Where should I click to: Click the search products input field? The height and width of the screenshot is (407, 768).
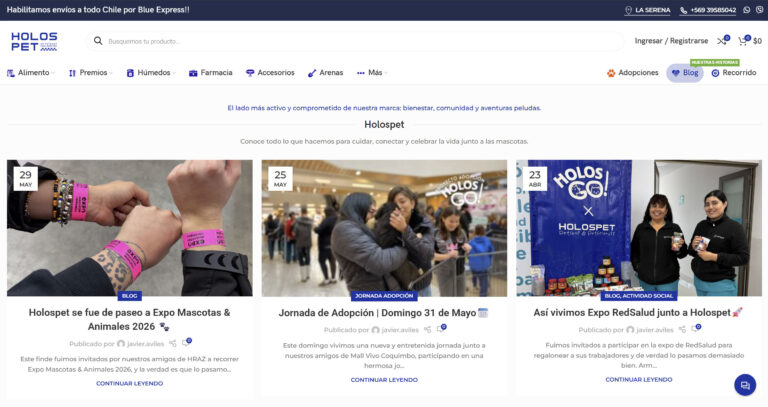(x=355, y=41)
